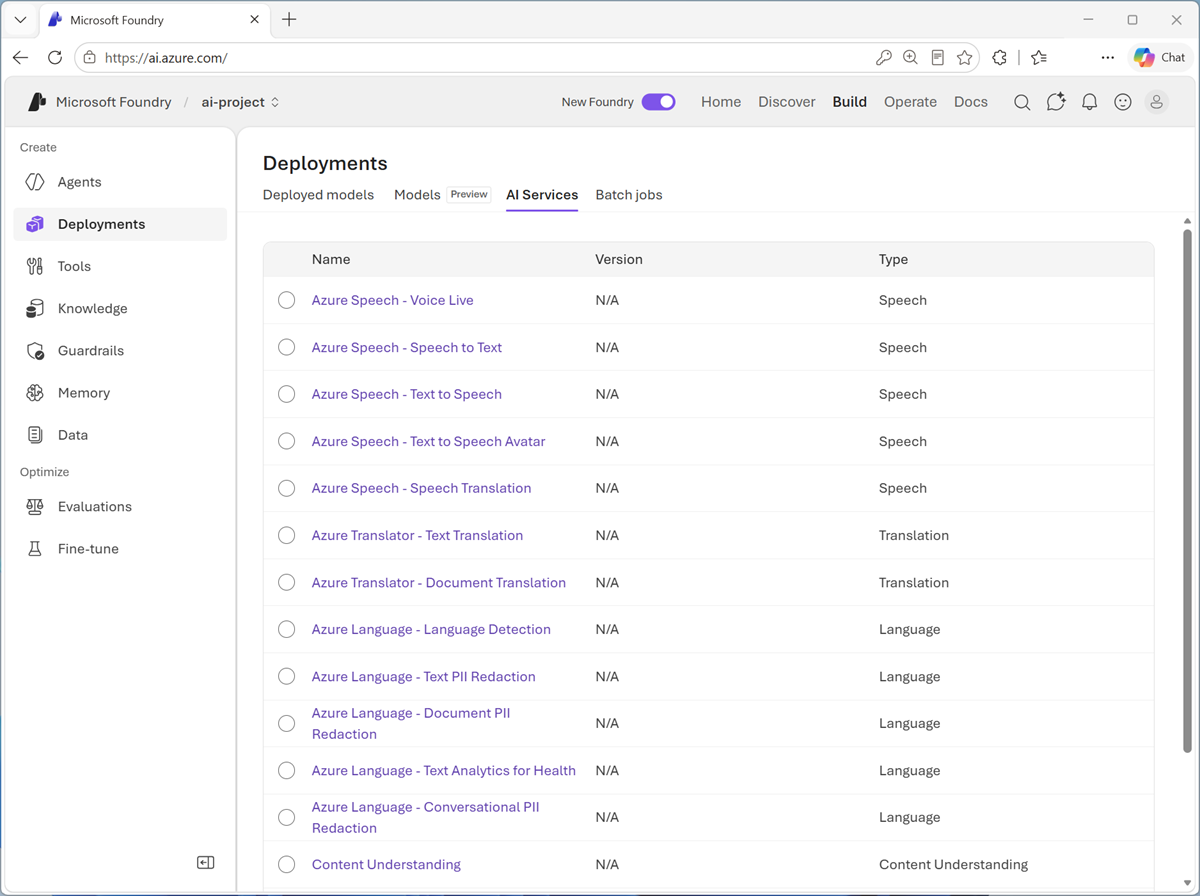Click the browser back arrow

click(x=21, y=58)
